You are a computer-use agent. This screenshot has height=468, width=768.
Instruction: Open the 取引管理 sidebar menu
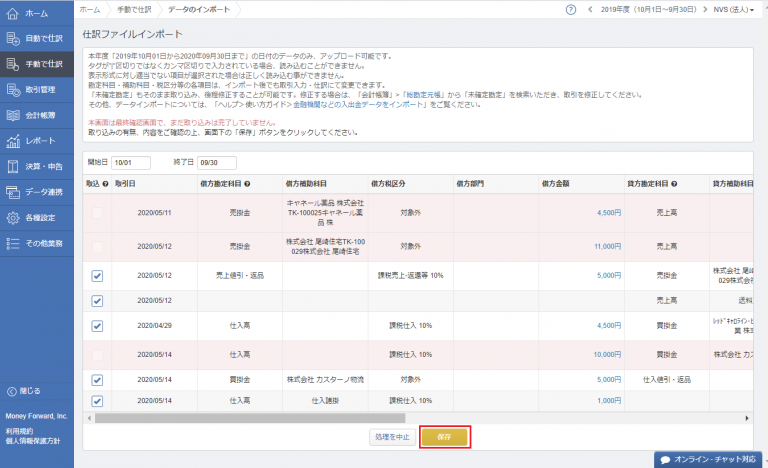click(37, 89)
